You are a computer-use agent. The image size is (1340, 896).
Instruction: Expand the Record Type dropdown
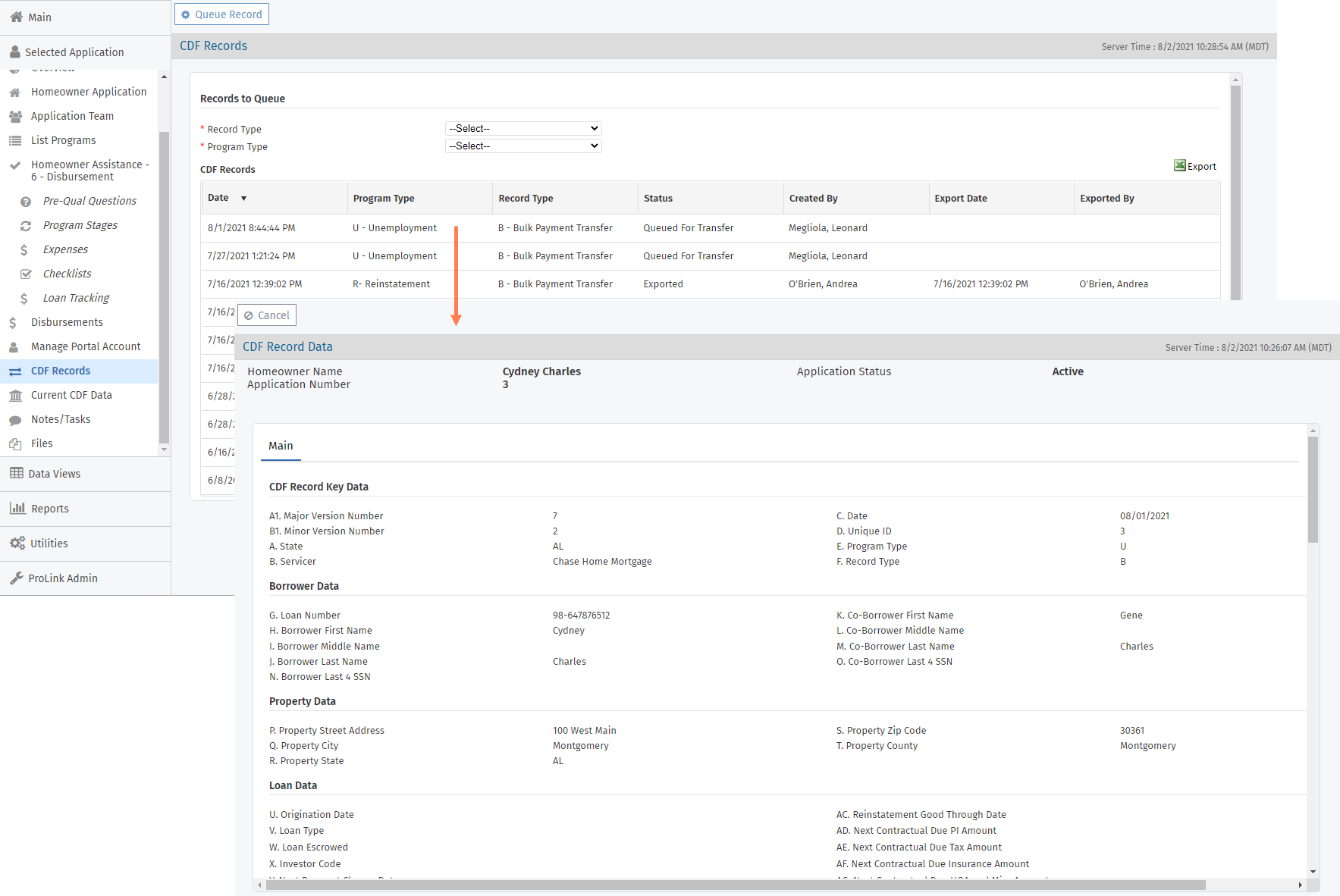coord(523,129)
